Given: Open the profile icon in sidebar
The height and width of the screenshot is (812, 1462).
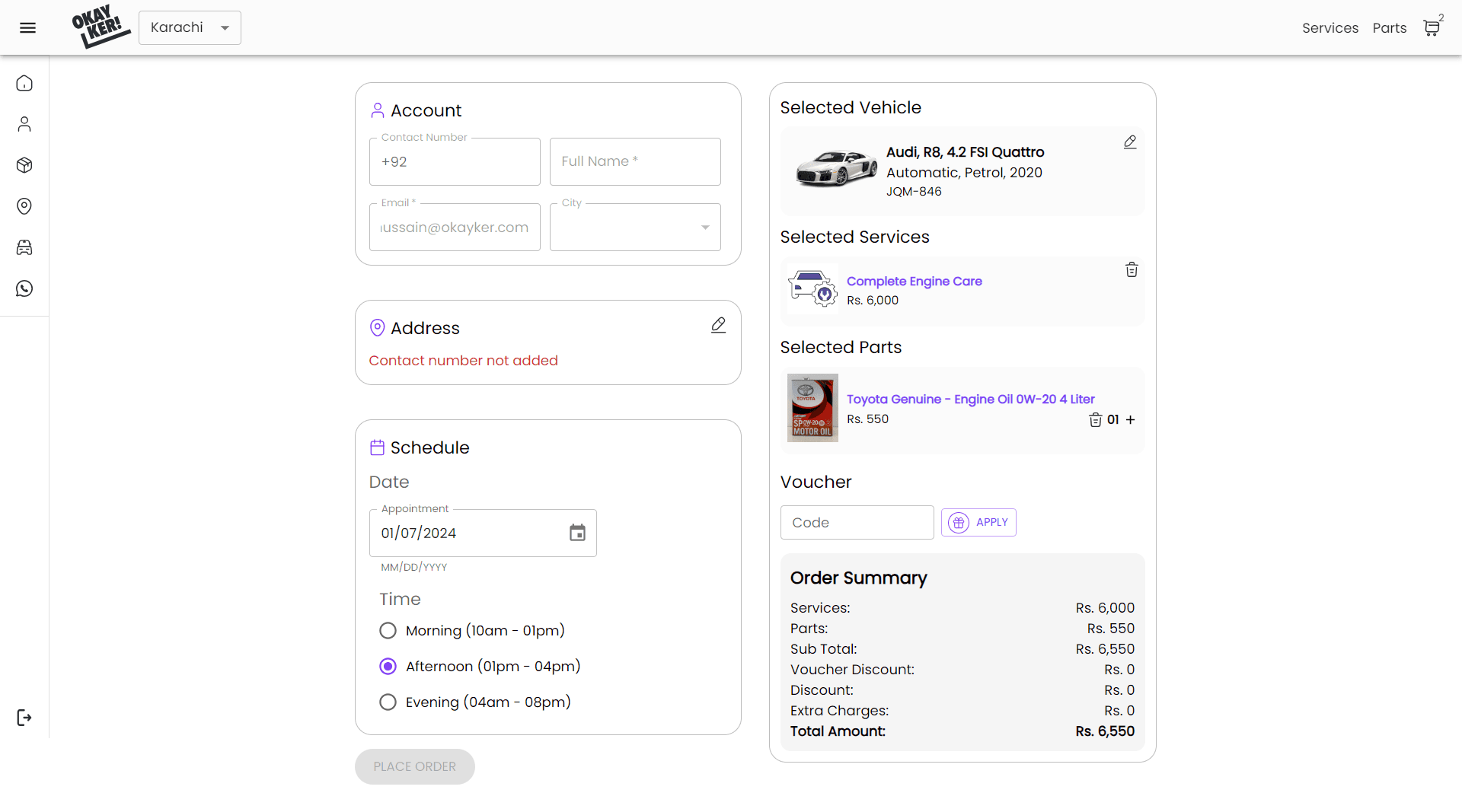Looking at the screenshot, I should (x=24, y=124).
